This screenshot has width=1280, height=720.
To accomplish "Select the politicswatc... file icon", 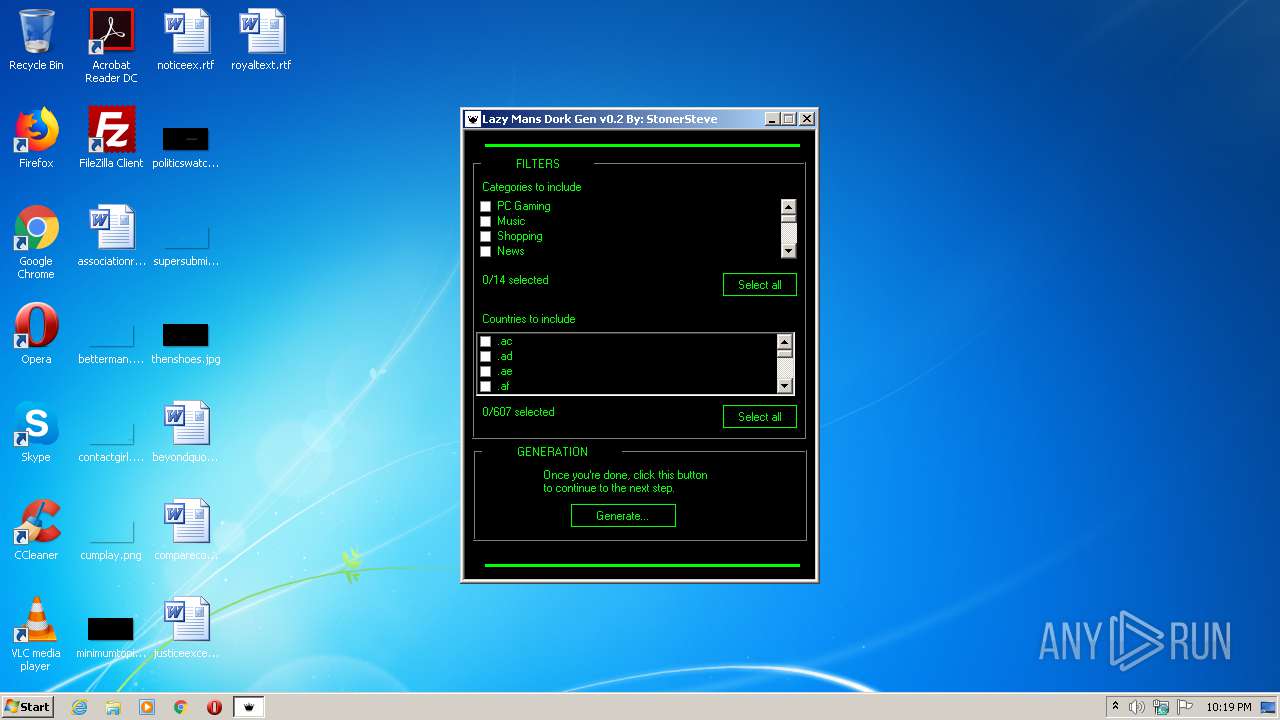I will coord(186,146).
